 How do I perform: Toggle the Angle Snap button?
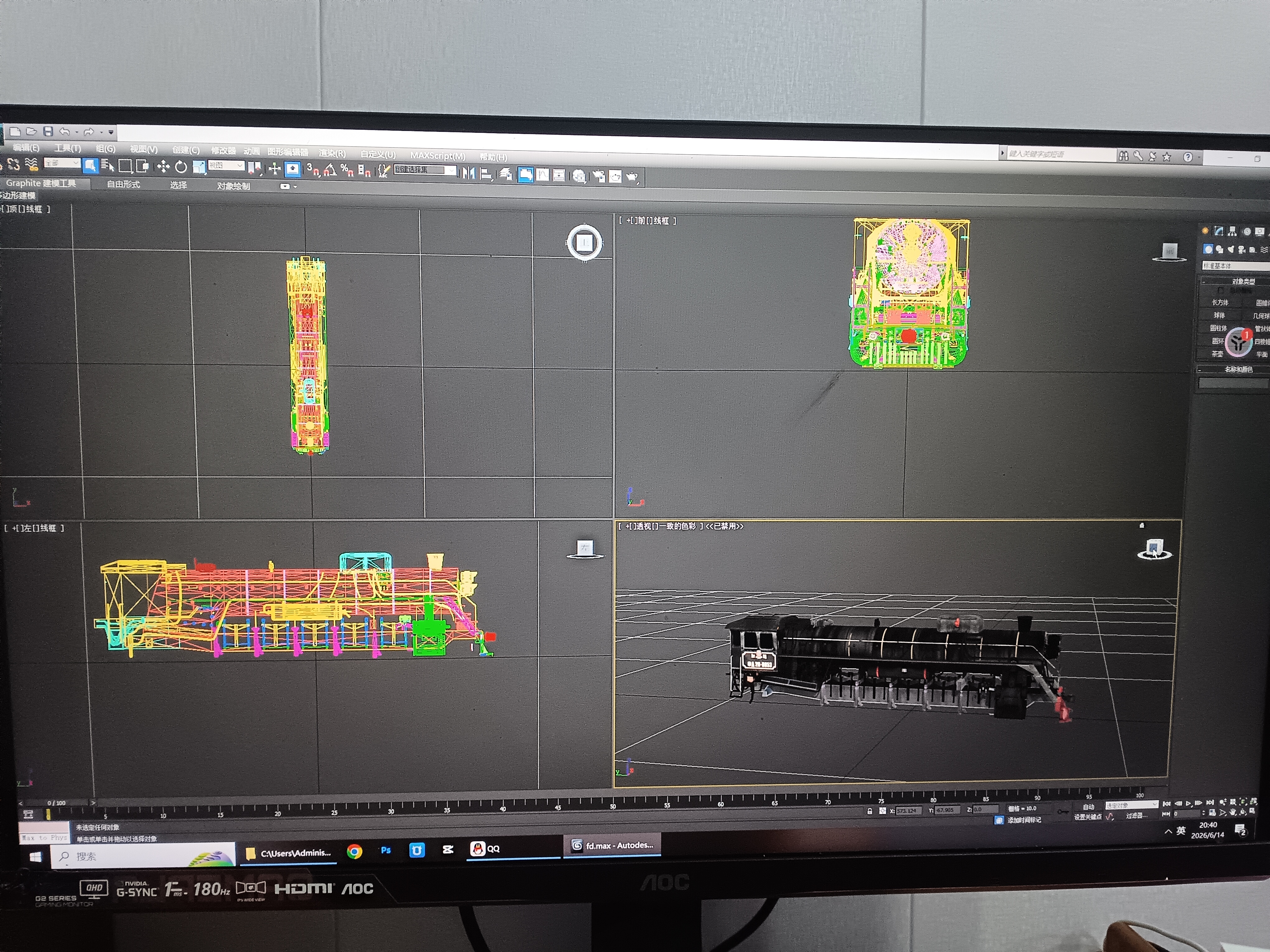(330, 170)
